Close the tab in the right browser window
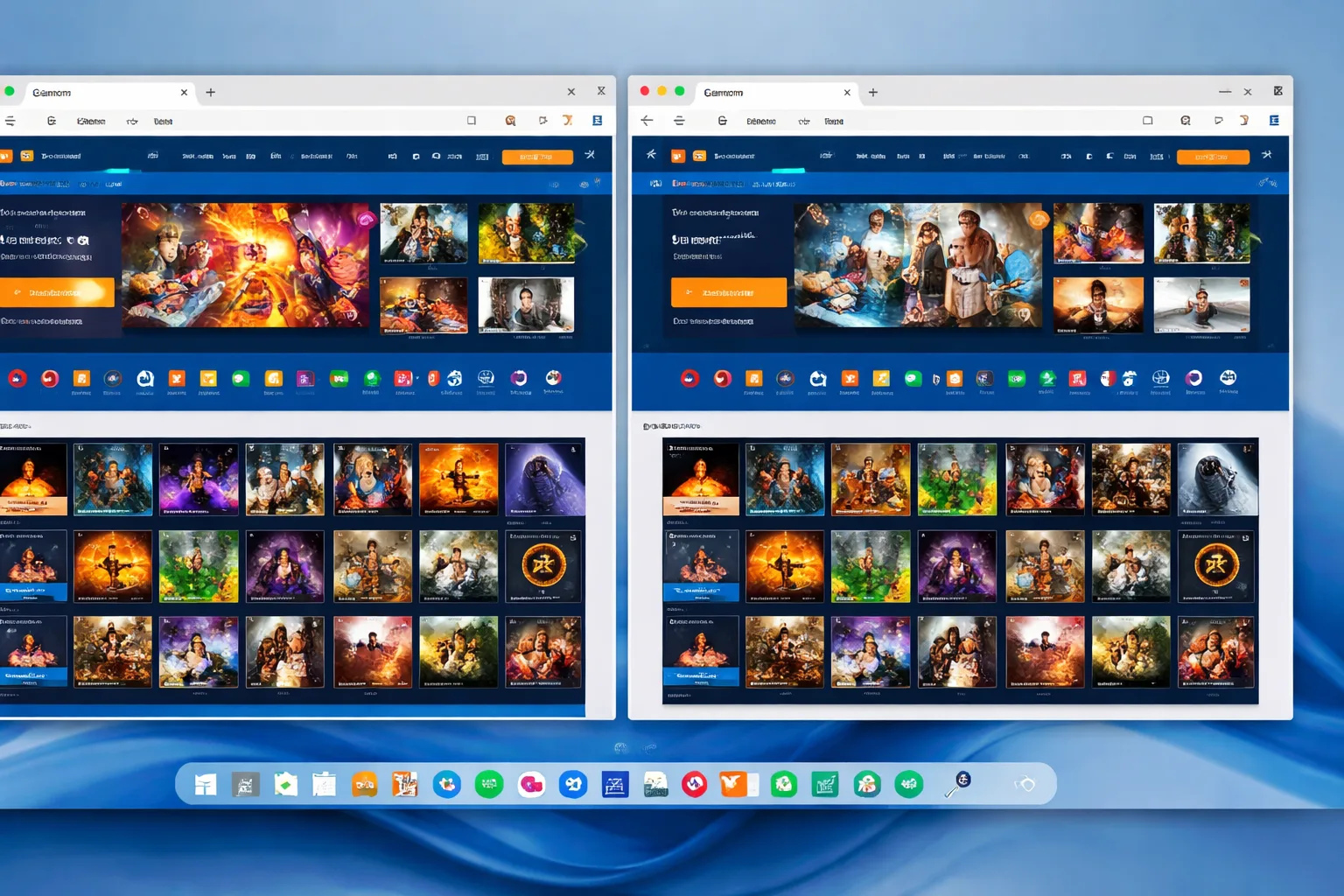 847,93
